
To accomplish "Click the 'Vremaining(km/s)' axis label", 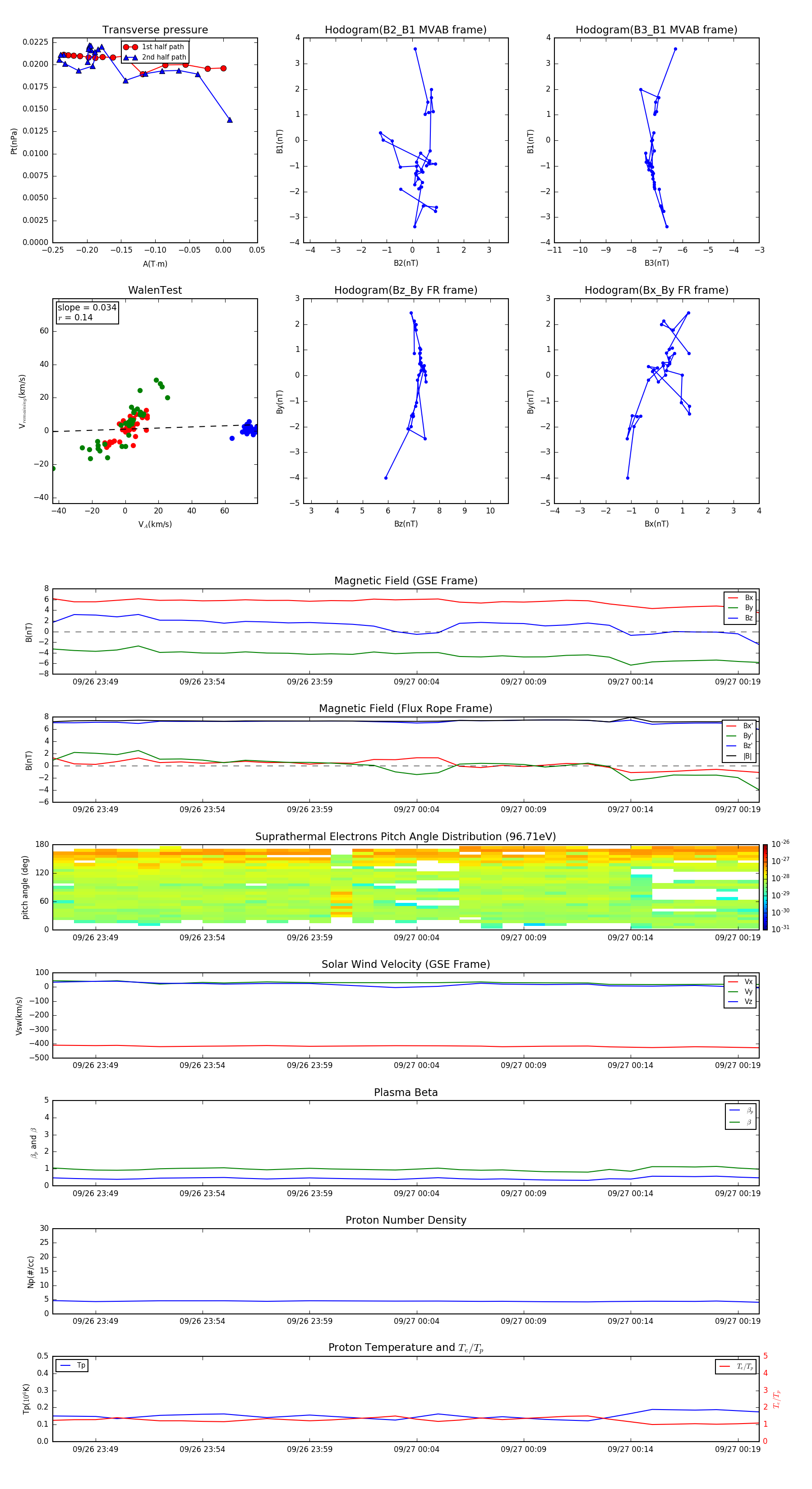I will pyautogui.click(x=22, y=401).
